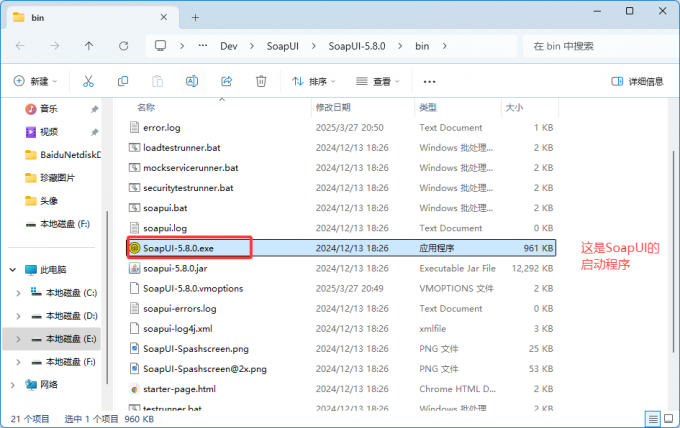Image resolution: width=680 pixels, height=428 pixels.
Task: Expand 本地磁盘 (D:) tree node
Action: [18, 316]
